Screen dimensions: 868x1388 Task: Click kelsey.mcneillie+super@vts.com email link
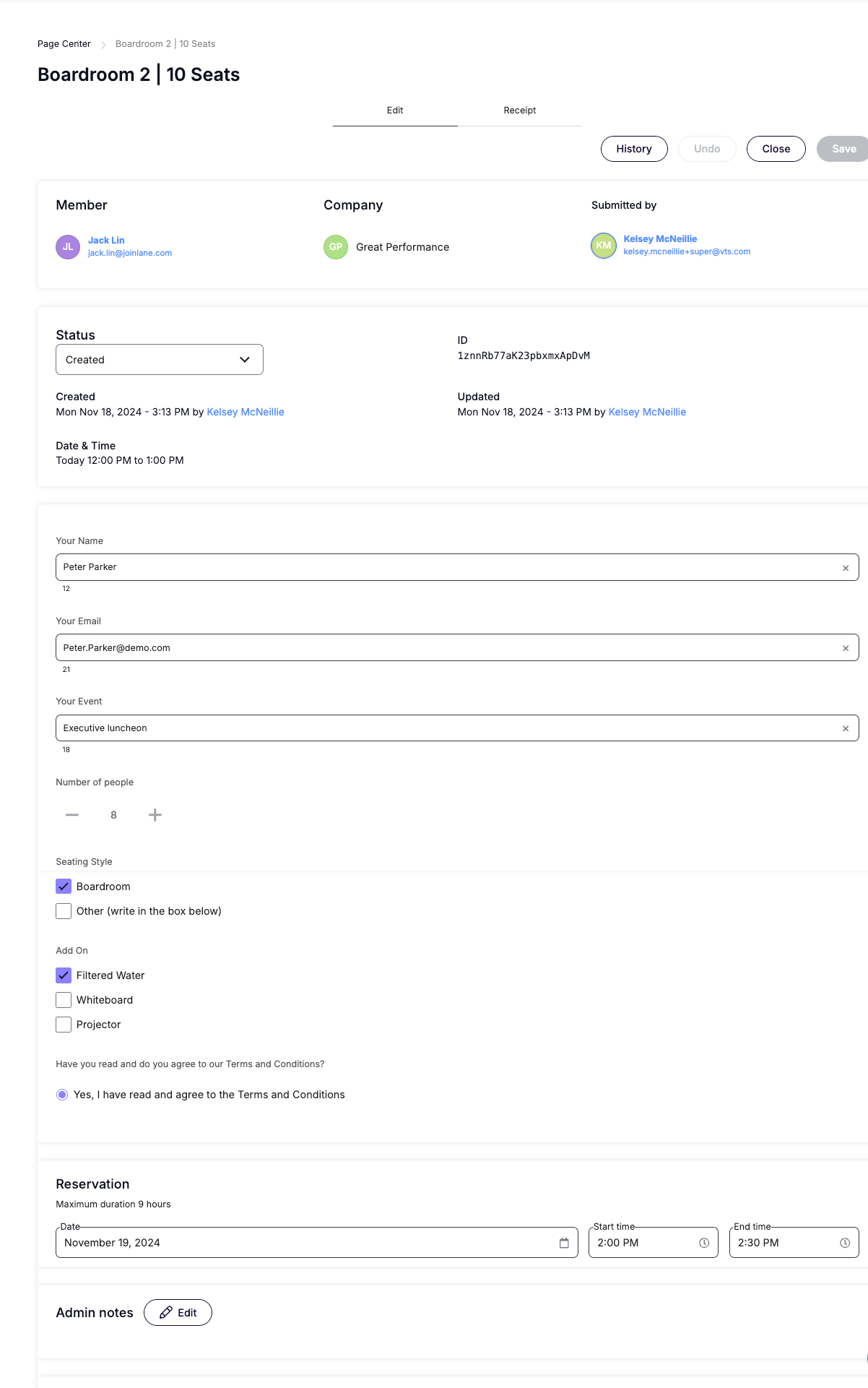[687, 251]
